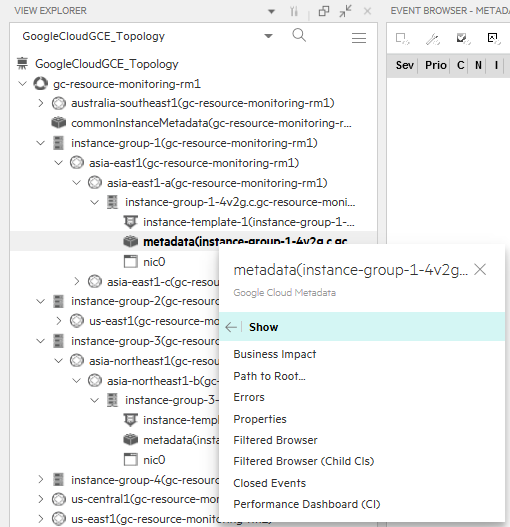Select the asia-east1-c tree row label
Screen dimensions: 510x527
click(x=163, y=282)
